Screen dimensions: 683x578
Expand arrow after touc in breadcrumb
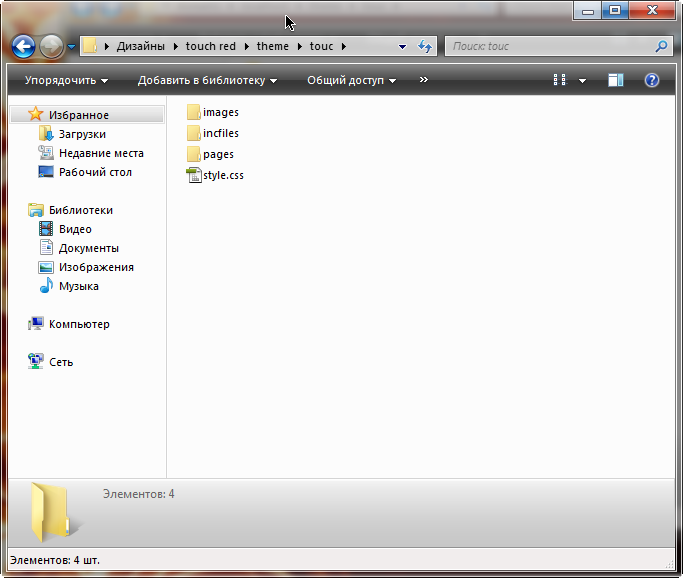(x=344, y=46)
